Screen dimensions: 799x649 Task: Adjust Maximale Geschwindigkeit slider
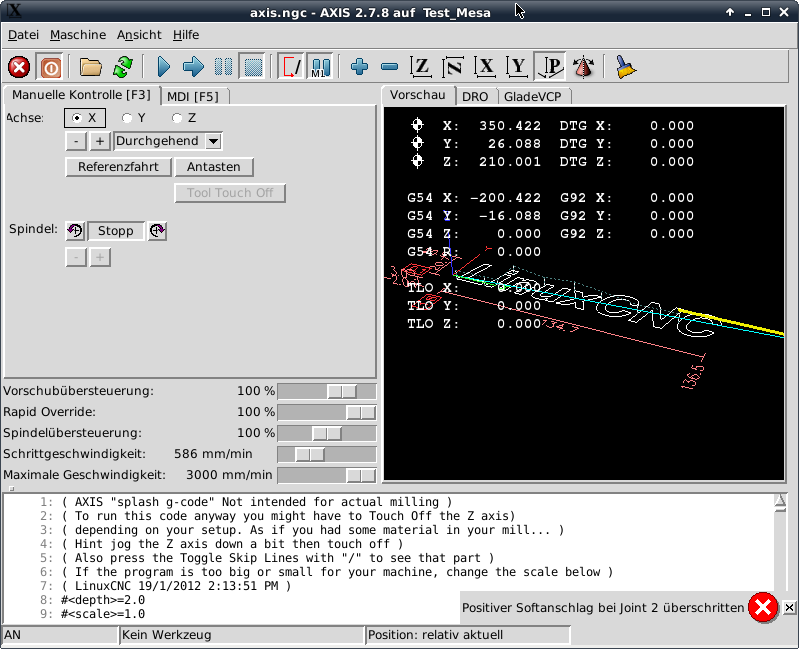(327, 475)
